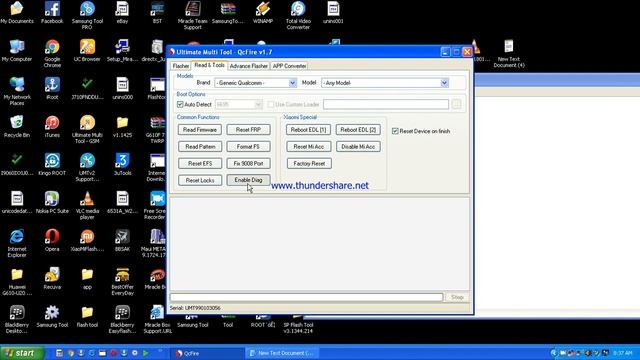Open the disabled boot loader combo box
The width and height of the screenshot is (640, 360).
(238, 104)
